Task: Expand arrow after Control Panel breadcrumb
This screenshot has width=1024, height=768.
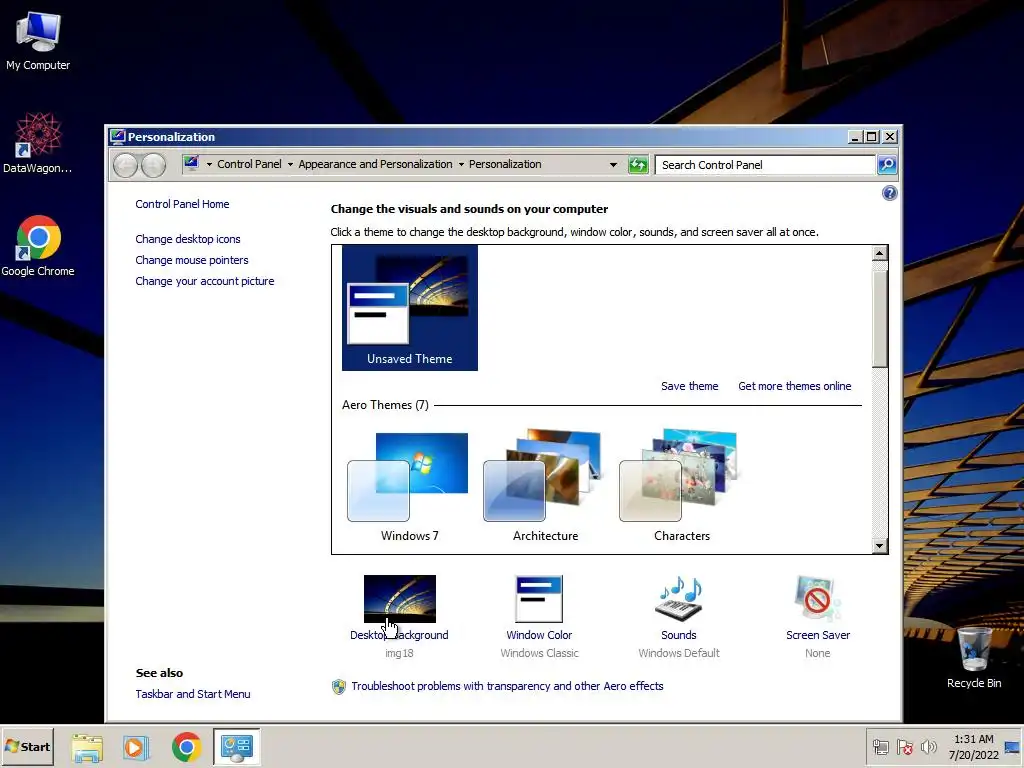Action: (291, 165)
